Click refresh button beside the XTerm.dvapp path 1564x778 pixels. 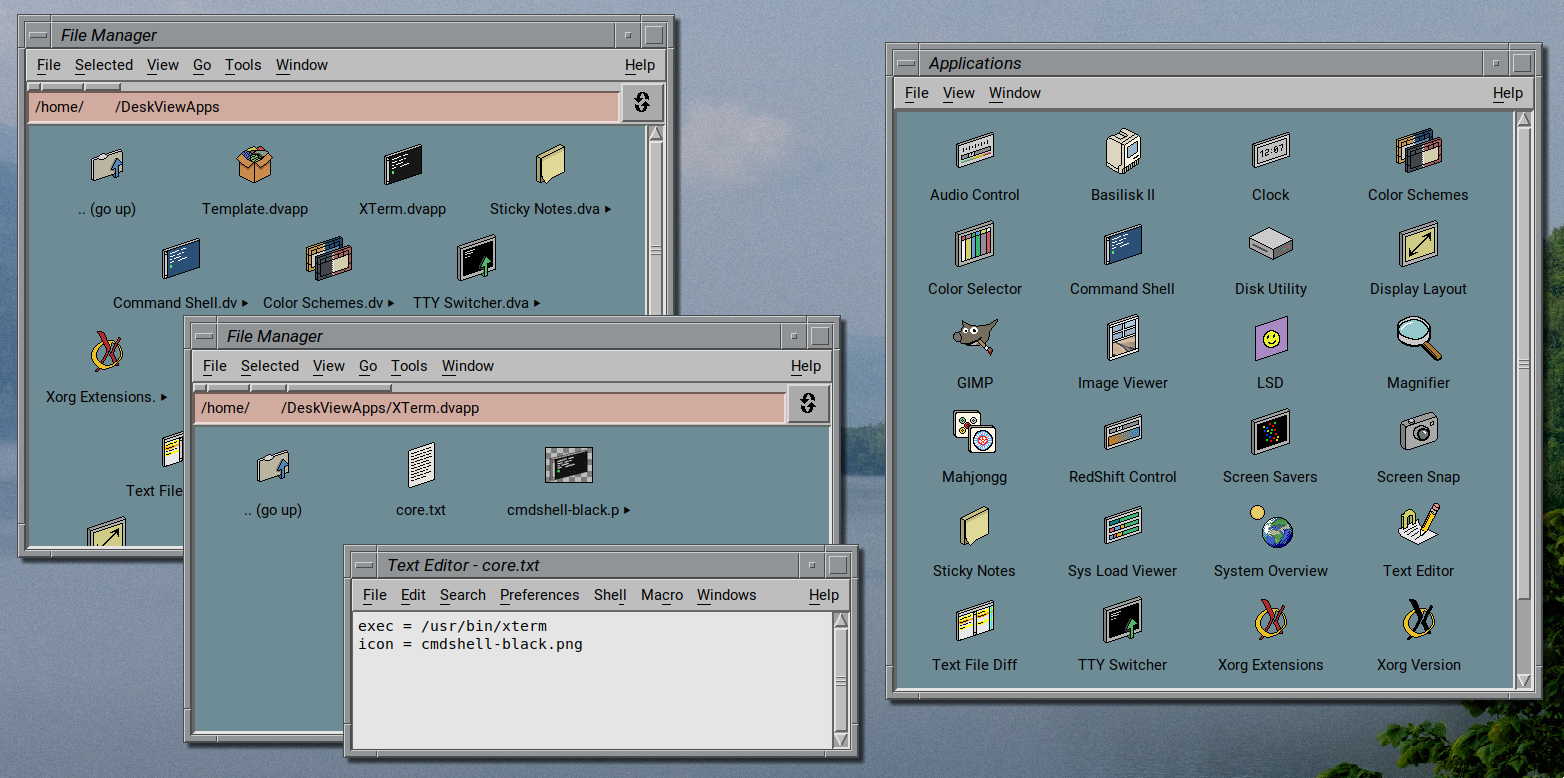click(x=808, y=404)
